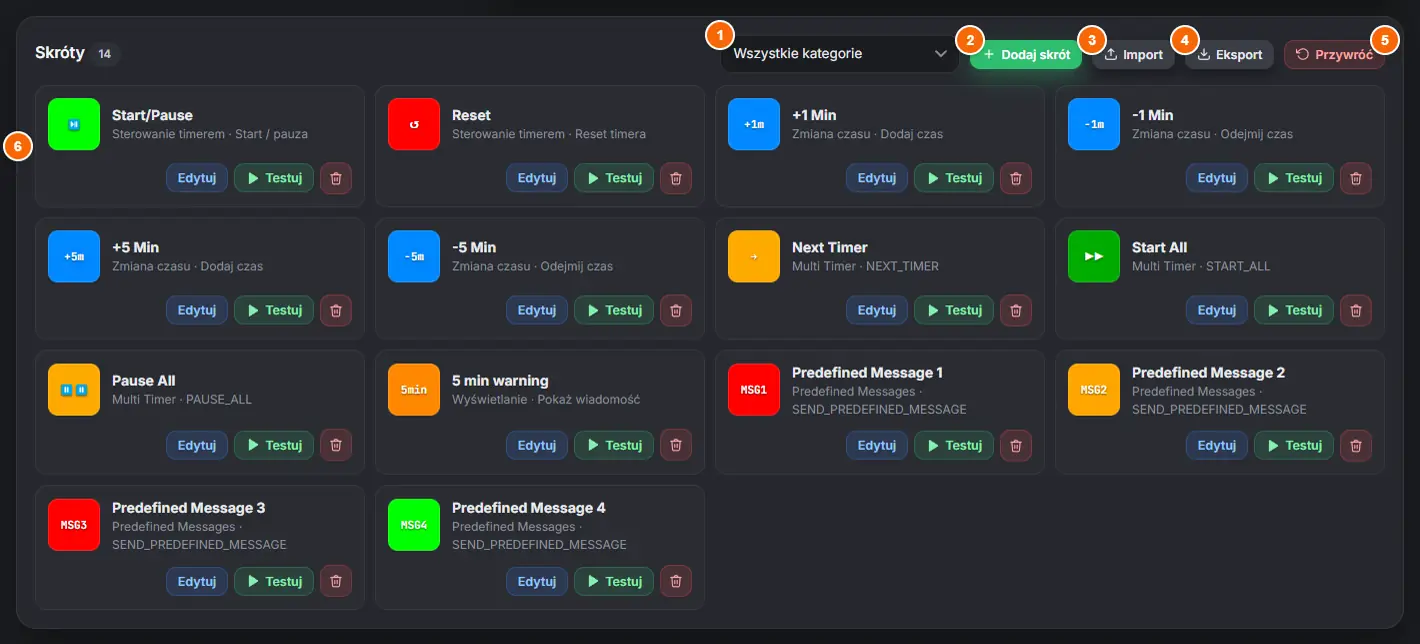Click the Dodaj skrót button
Image resolution: width=1420 pixels, height=644 pixels.
[x=1026, y=55]
